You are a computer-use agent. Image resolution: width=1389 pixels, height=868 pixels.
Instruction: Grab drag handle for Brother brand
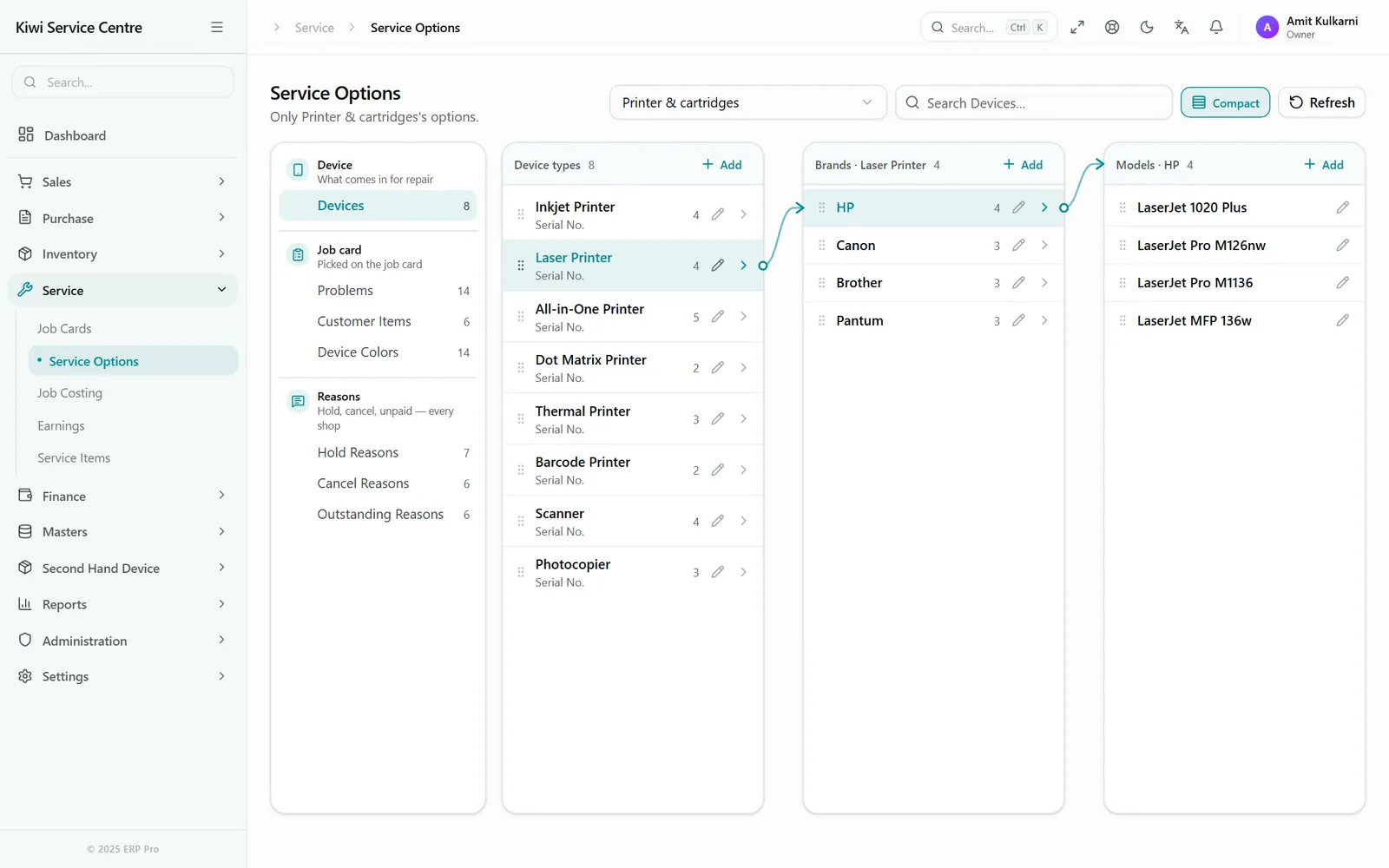click(x=822, y=283)
